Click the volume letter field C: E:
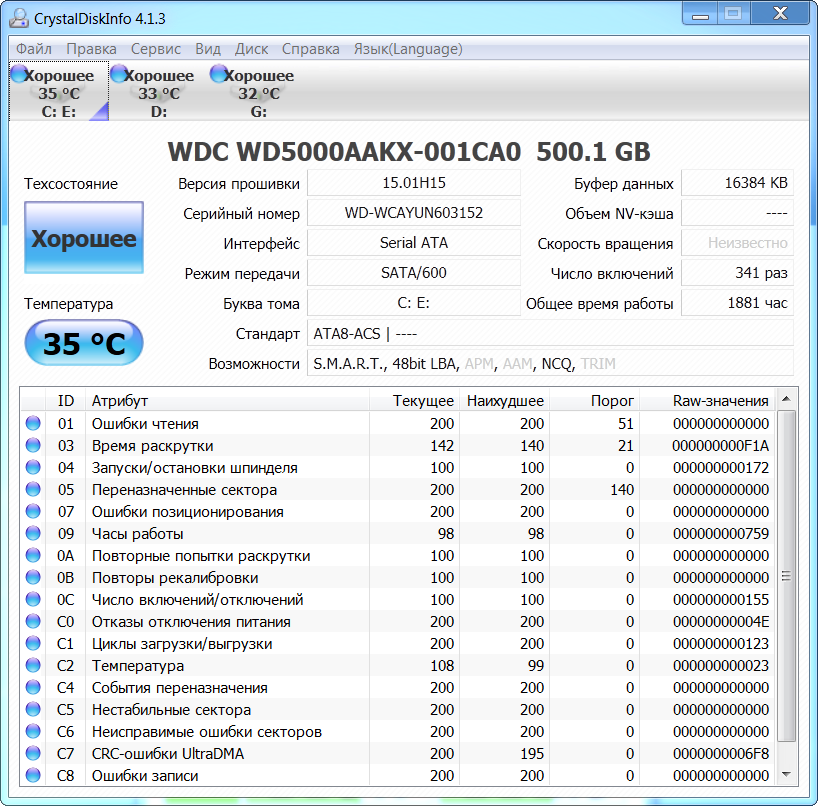The height and width of the screenshot is (806, 818). click(x=414, y=303)
